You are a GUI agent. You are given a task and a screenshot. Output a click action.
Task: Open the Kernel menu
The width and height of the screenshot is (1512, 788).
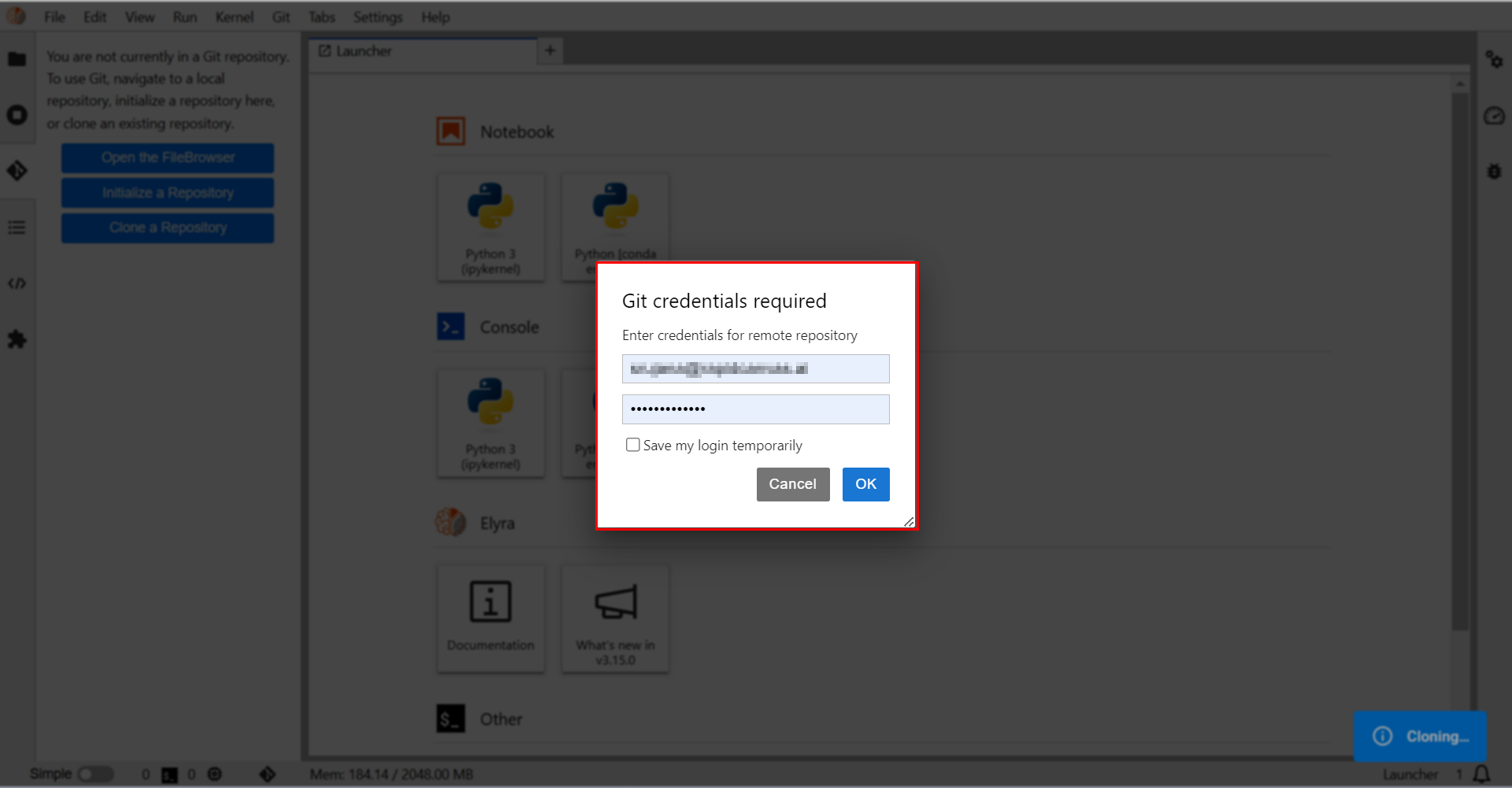tap(234, 17)
